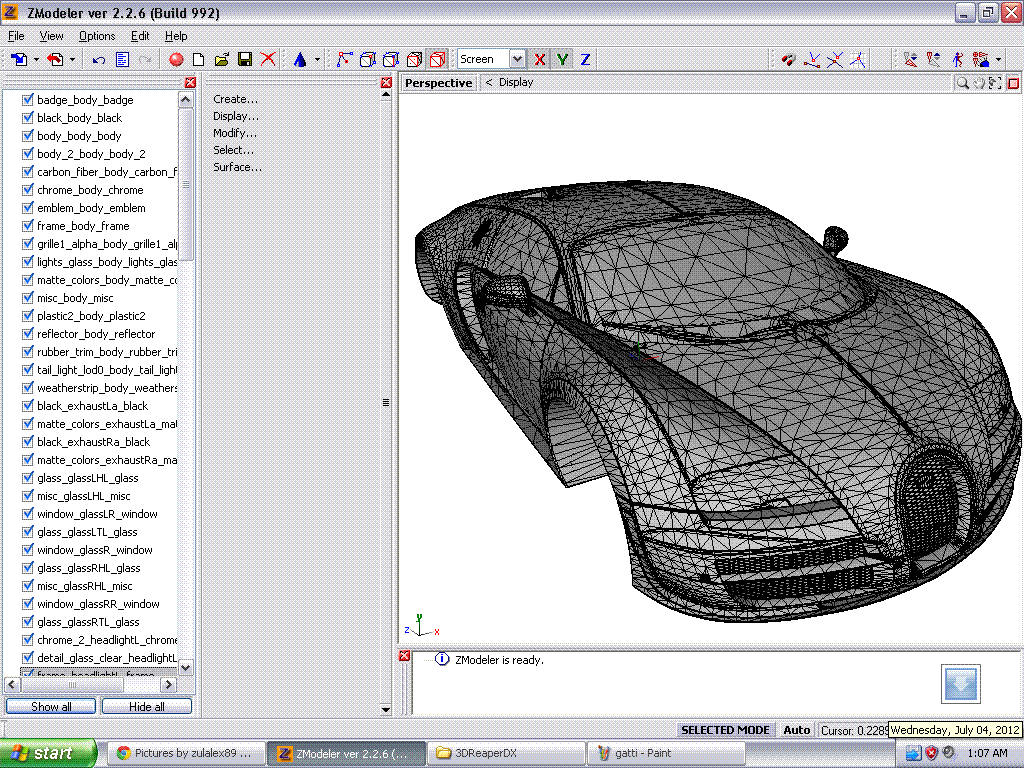Open the Screen axis dropdown
Viewport: 1024px width, 768px height.
click(516, 60)
